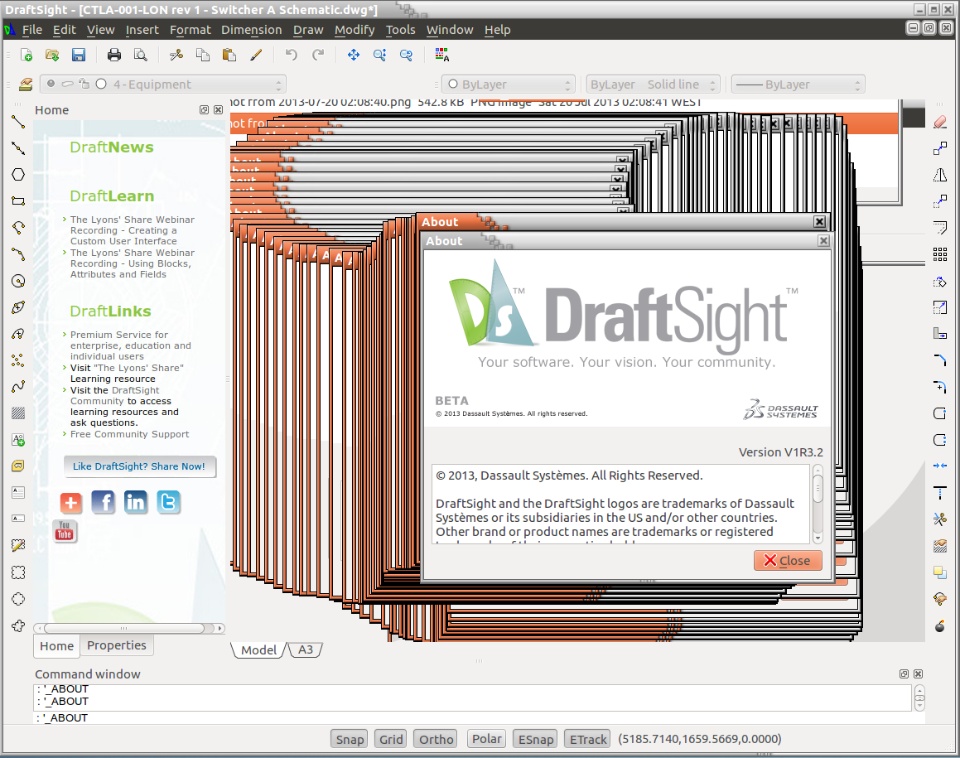
Task: Click the Cut scissors icon
Action: (x=176, y=55)
